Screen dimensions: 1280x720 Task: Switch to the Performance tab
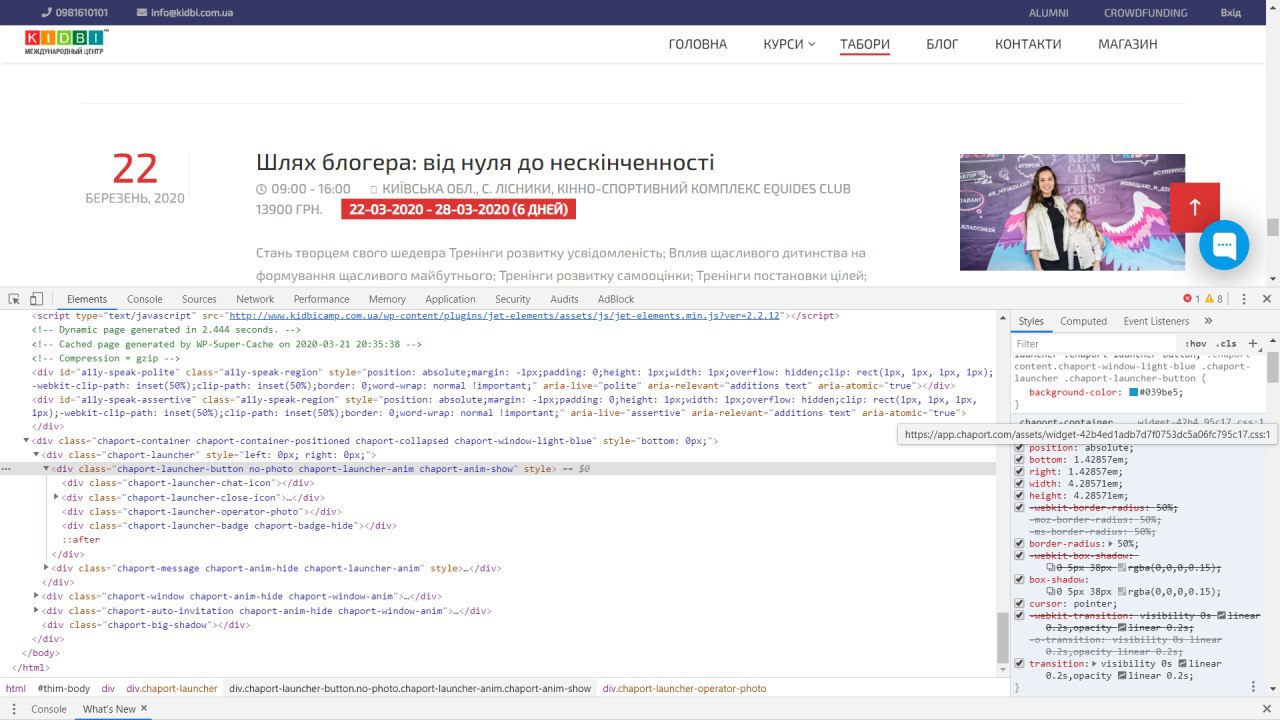[x=322, y=299]
